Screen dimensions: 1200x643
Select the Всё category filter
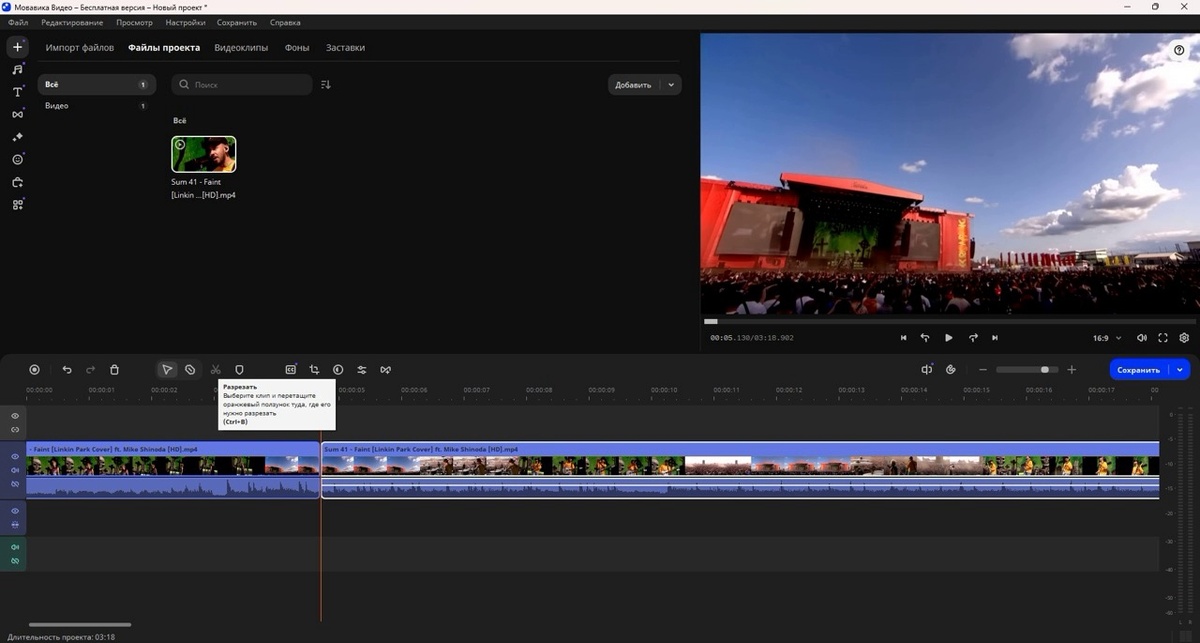[96, 85]
